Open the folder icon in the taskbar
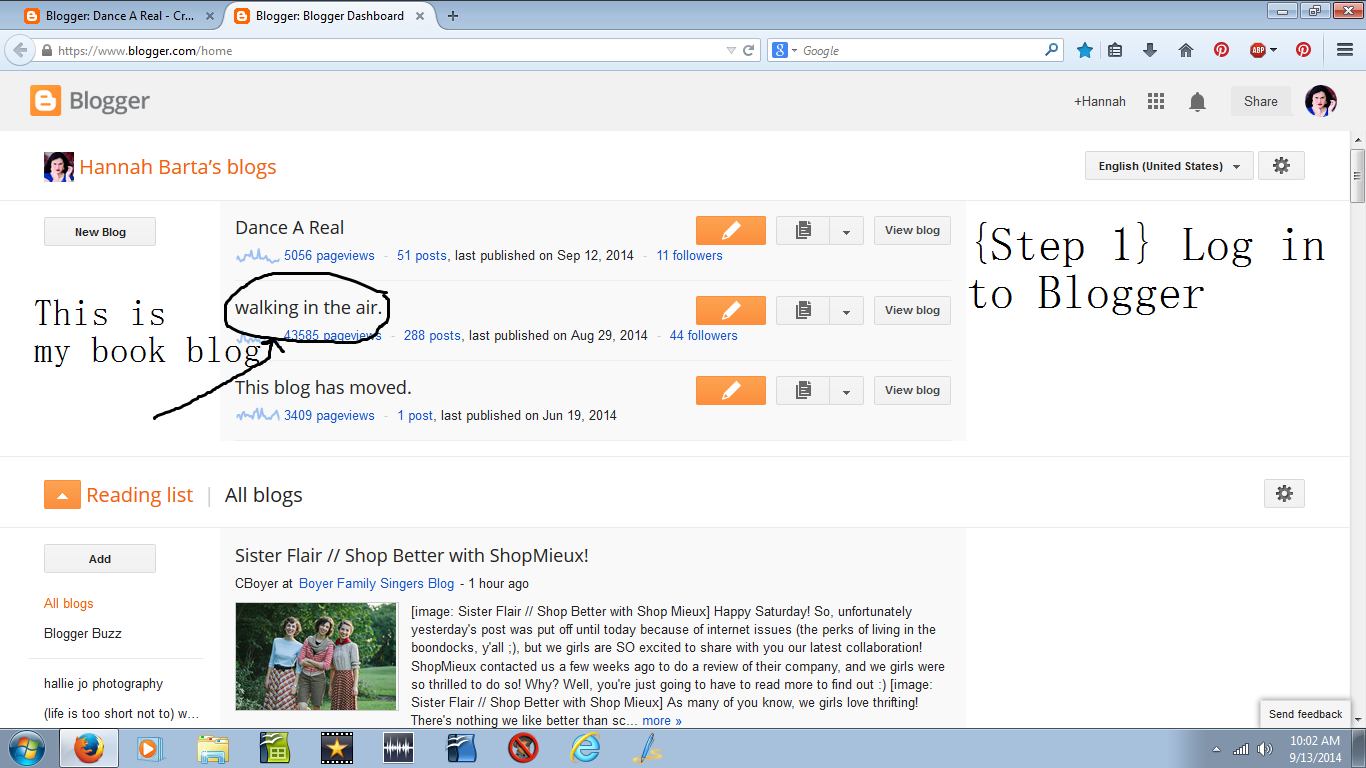 coord(213,748)
